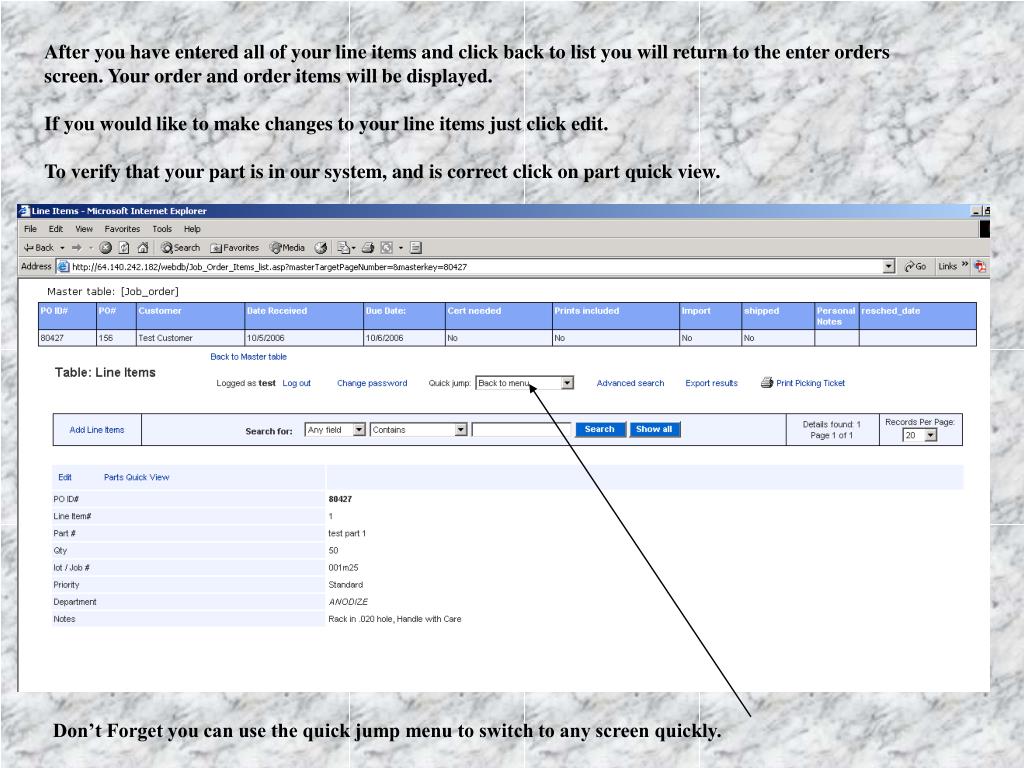Click the address URL field
This screenshot has height=768, width=1024.
[475, 266]
